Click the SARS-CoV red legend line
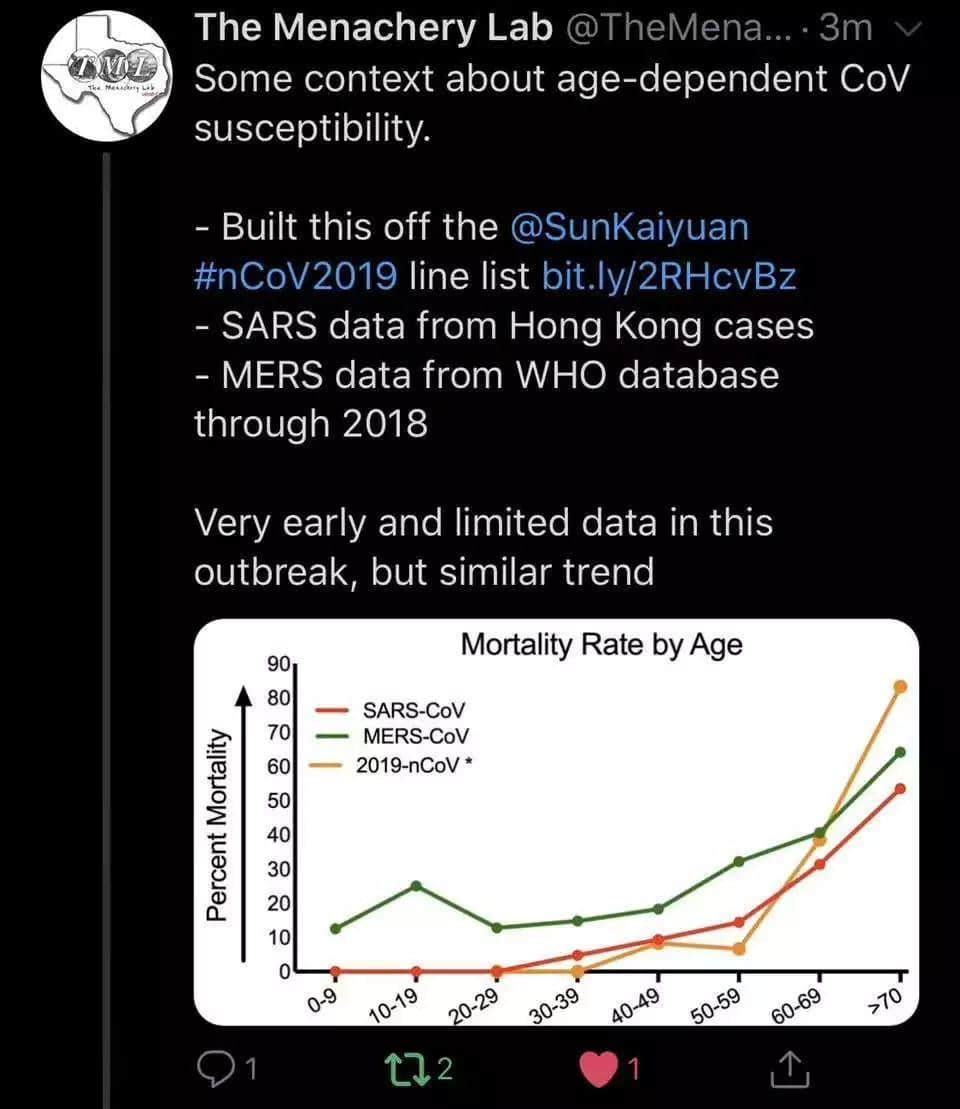Screen dimensions: 960x1109 pos(332,710)
